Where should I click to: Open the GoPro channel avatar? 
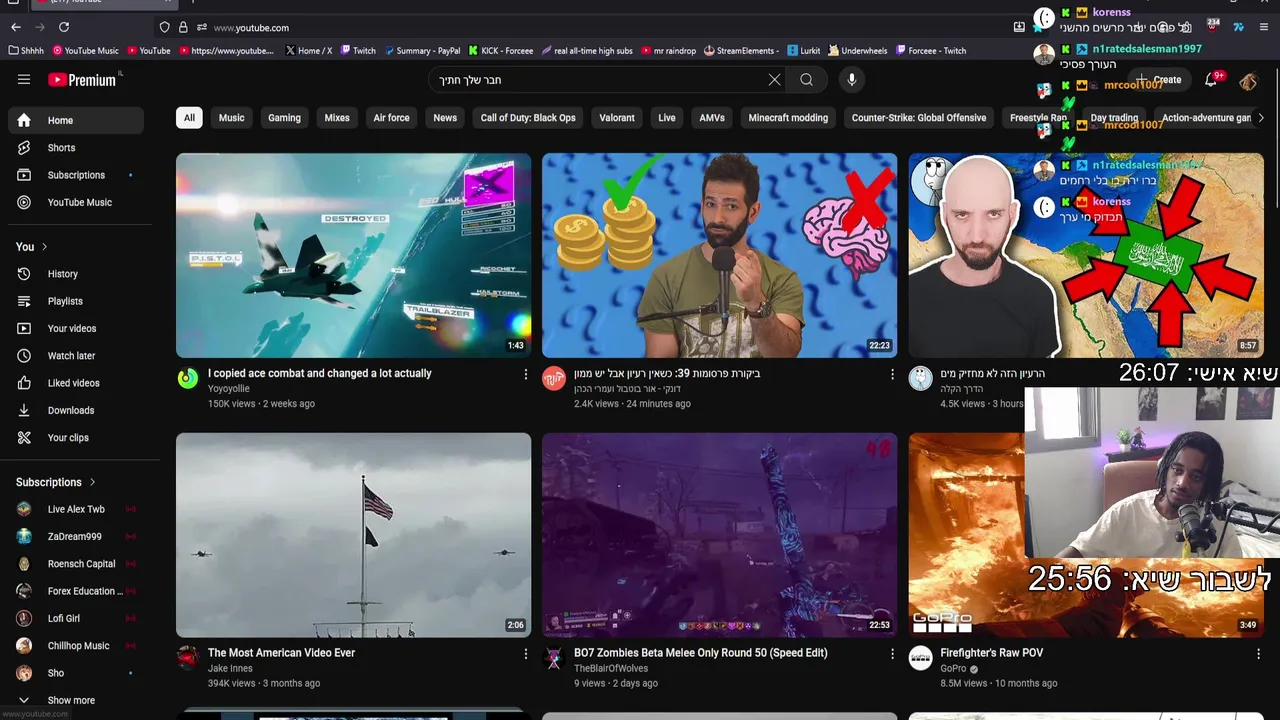(x=920, y=658)
